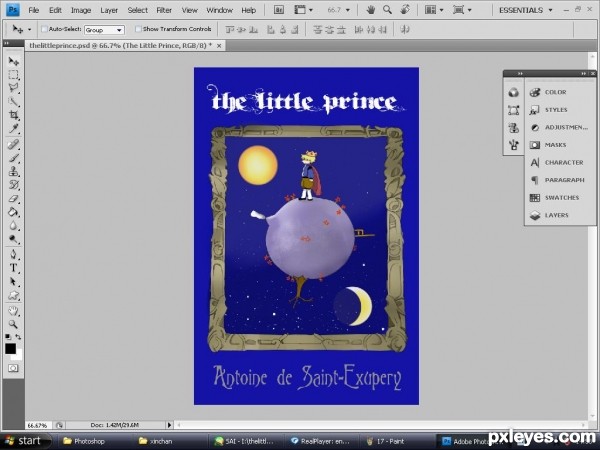Select the Hand tool in toolbox
Screen dimensions: 600x450
(x=13, y=311)
